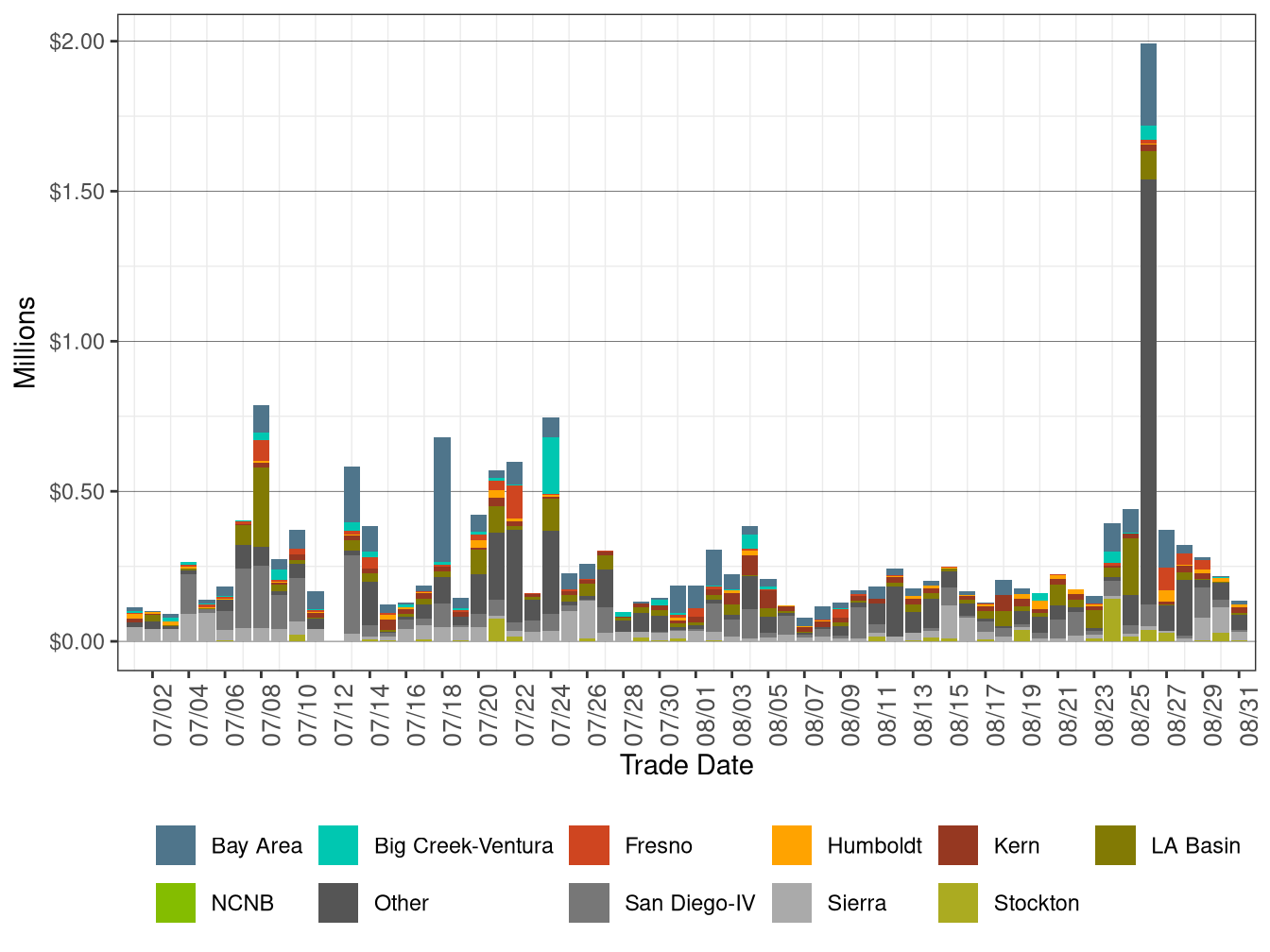Click the 'Fresno' legend label
The image size is (1270, 952).
[x=659, y=846]
